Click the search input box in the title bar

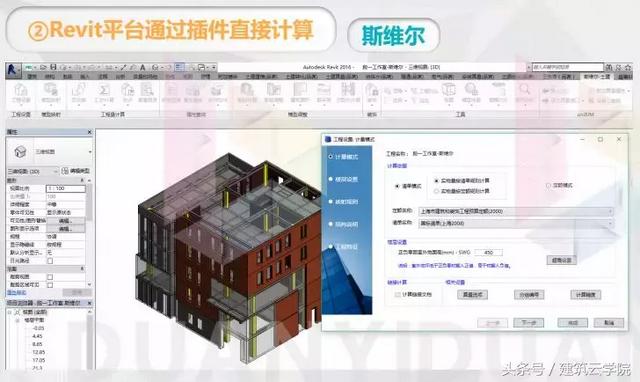pyautogui.click(x=568, y=67)
